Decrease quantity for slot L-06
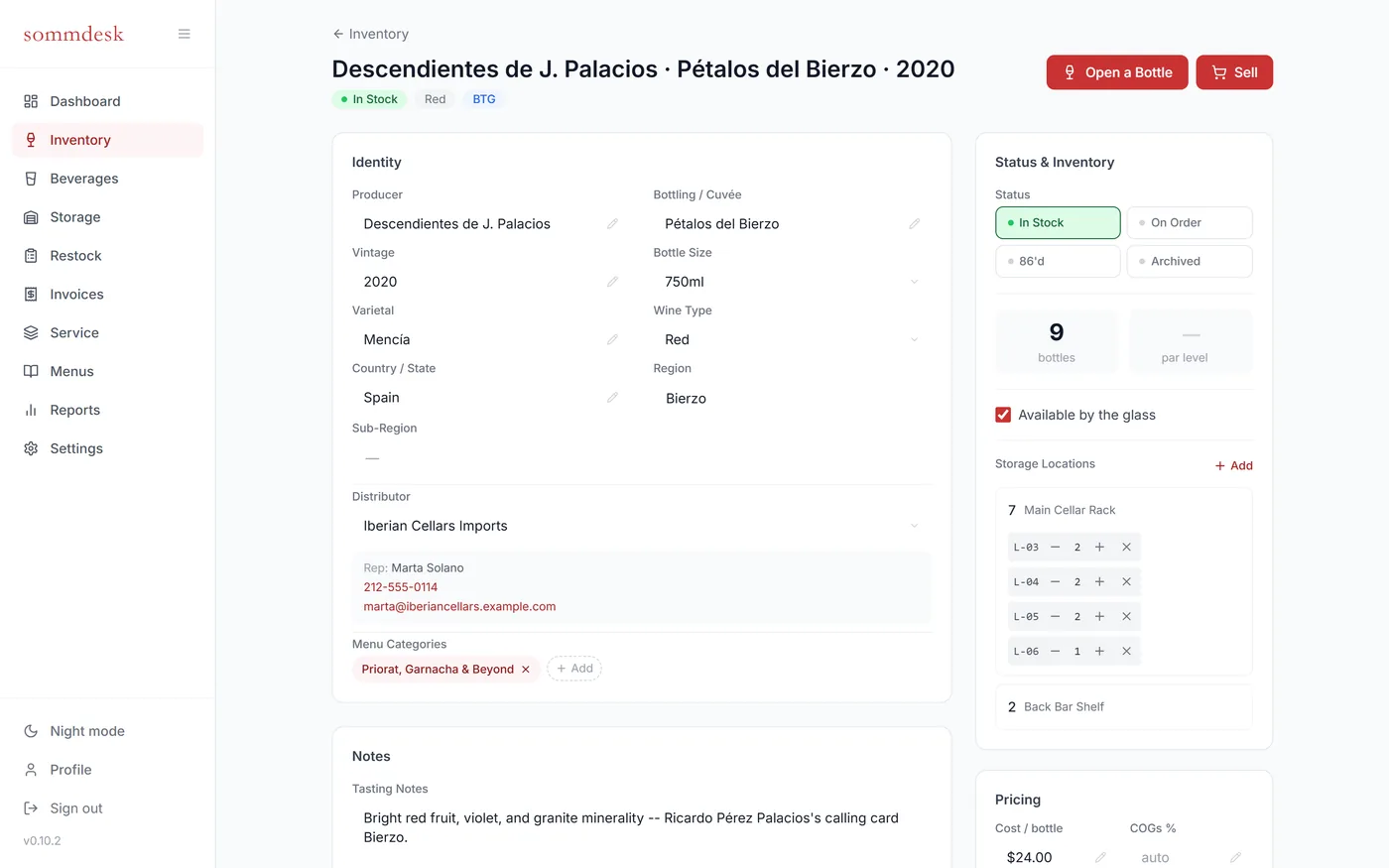Image resolution: width=1389 pixels, height=868 pixels. coord(1055,652)
